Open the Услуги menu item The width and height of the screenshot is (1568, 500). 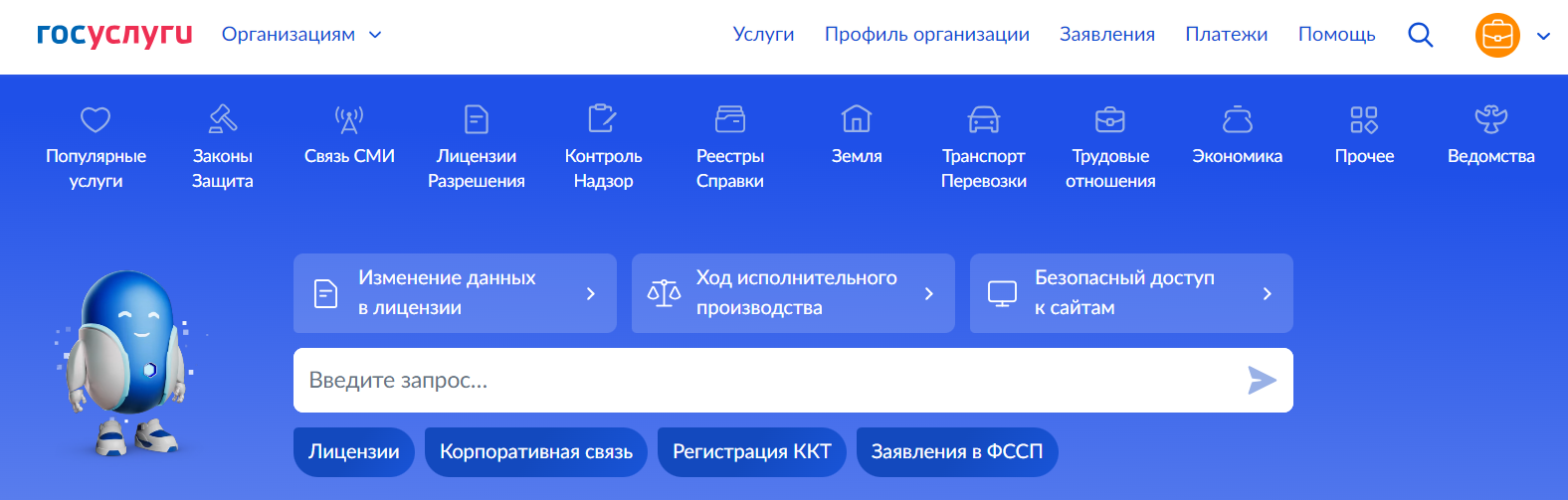[x=763, y=35]
